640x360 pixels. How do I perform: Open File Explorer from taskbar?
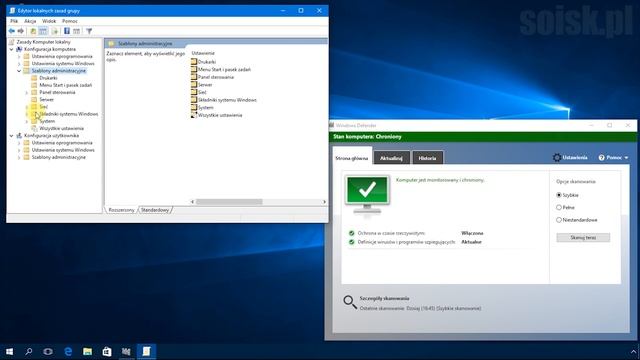(x=87, y=351)
